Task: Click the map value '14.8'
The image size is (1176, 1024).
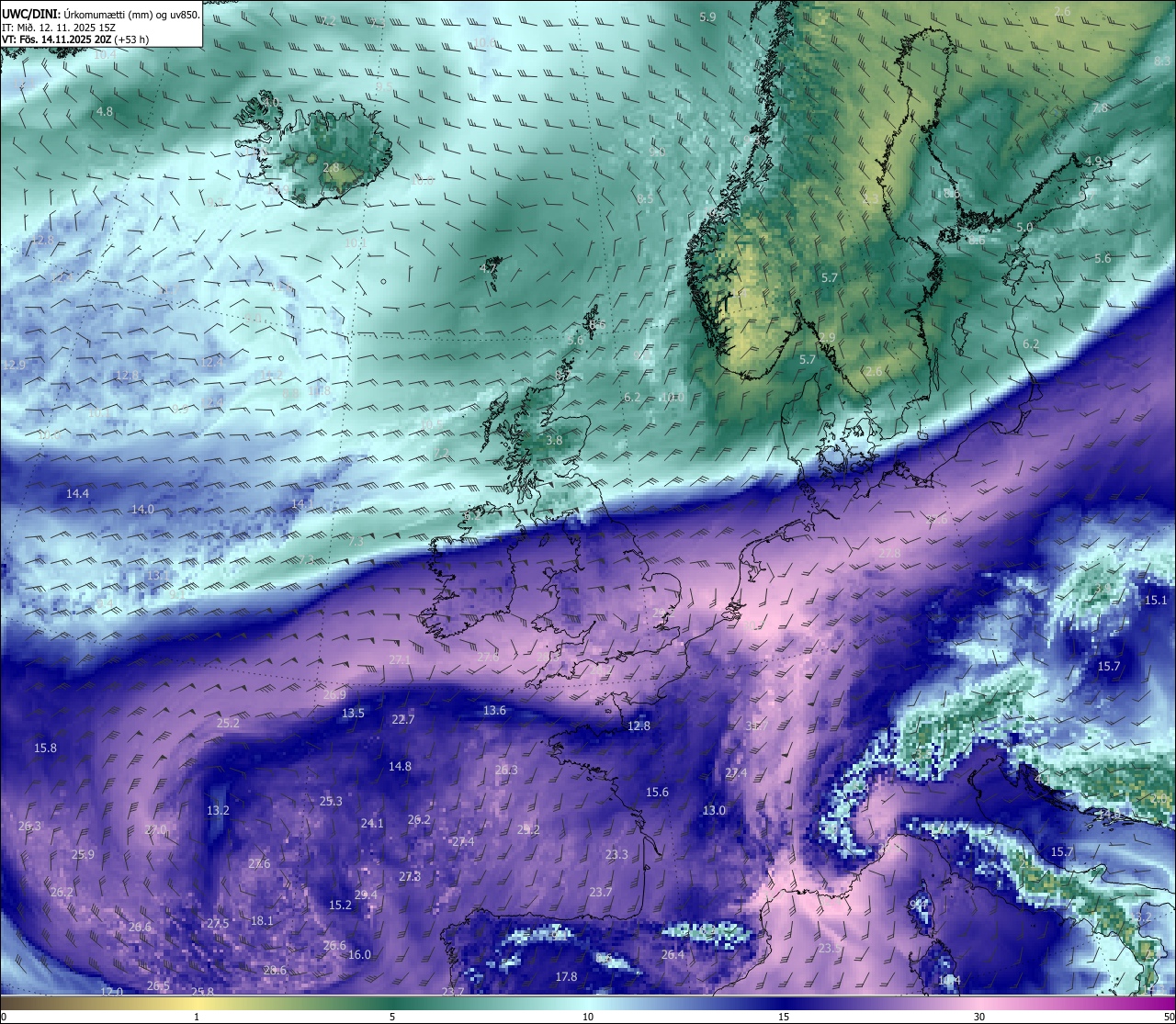Action: (x=400, y=766)
